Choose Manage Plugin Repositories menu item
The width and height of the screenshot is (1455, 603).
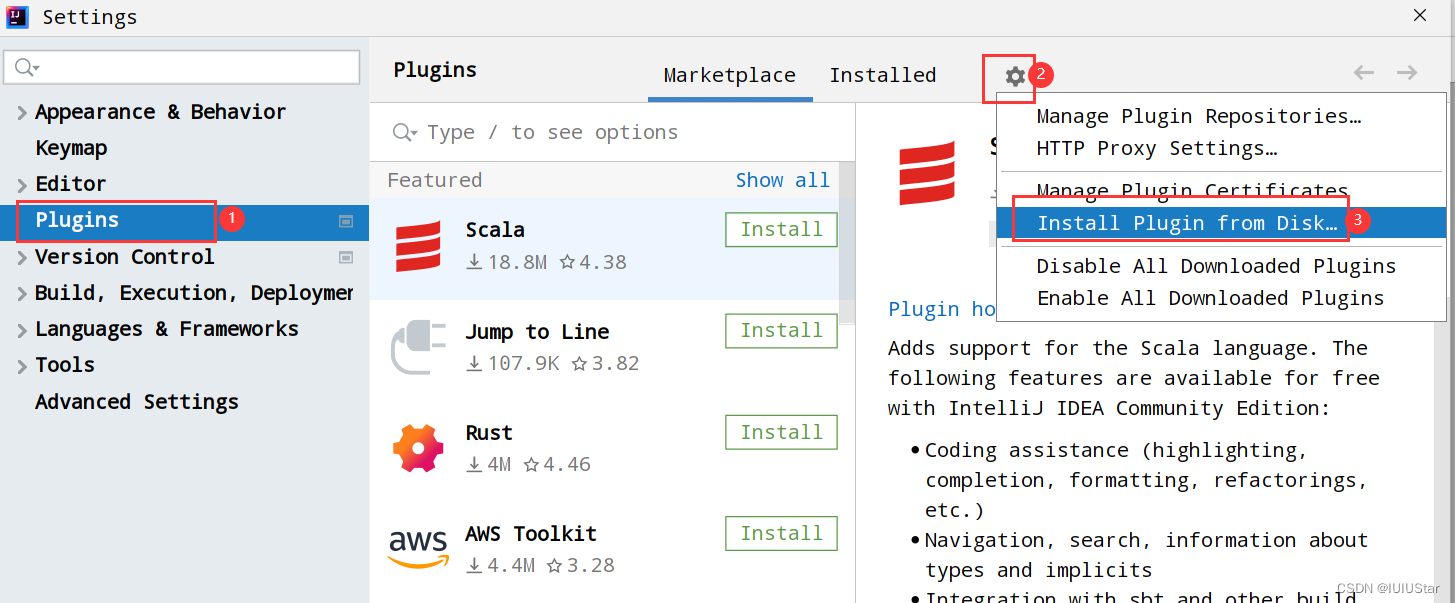[1199, 116]
